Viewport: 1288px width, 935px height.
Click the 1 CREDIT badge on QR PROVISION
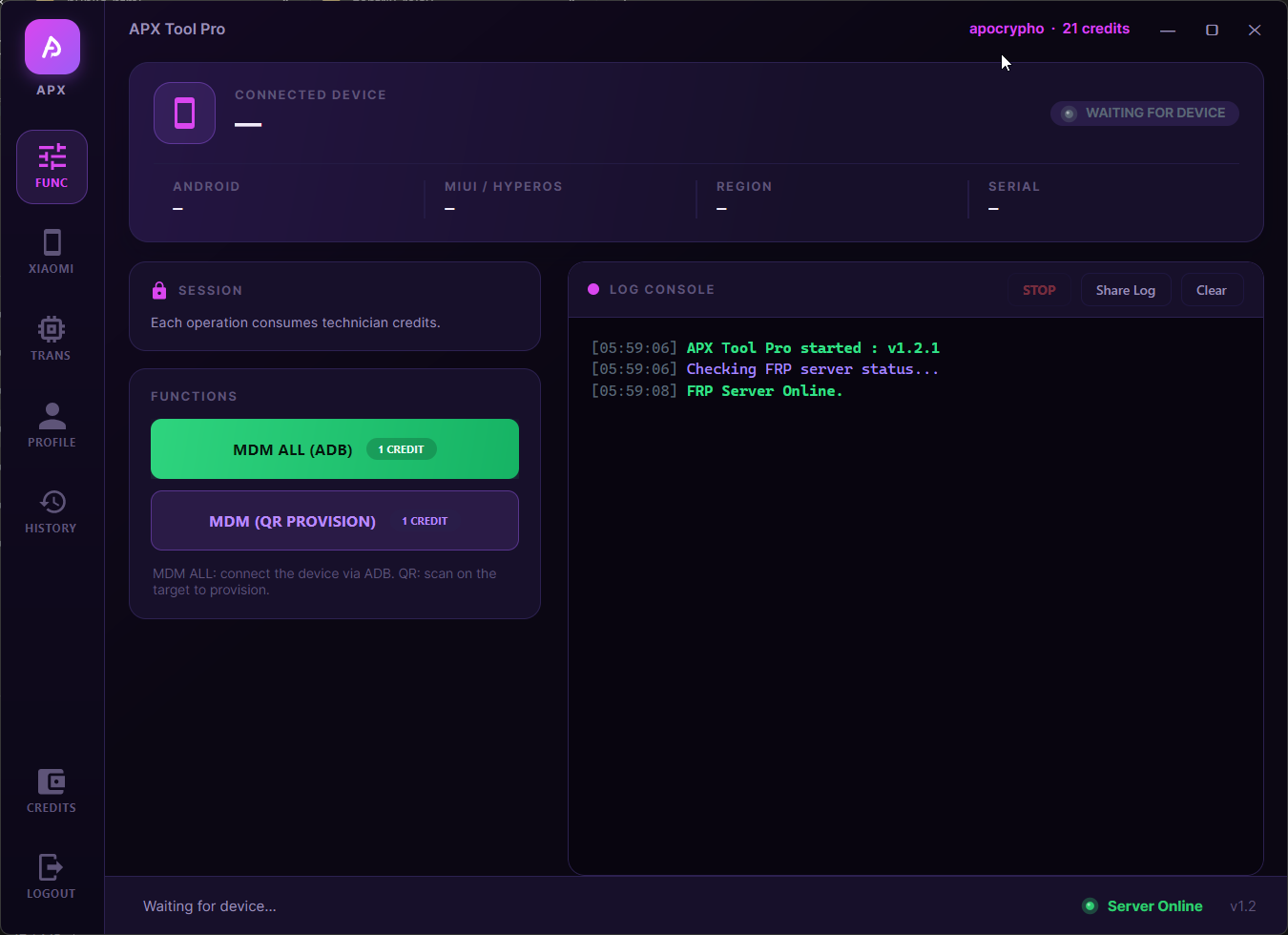pos(425,521)
